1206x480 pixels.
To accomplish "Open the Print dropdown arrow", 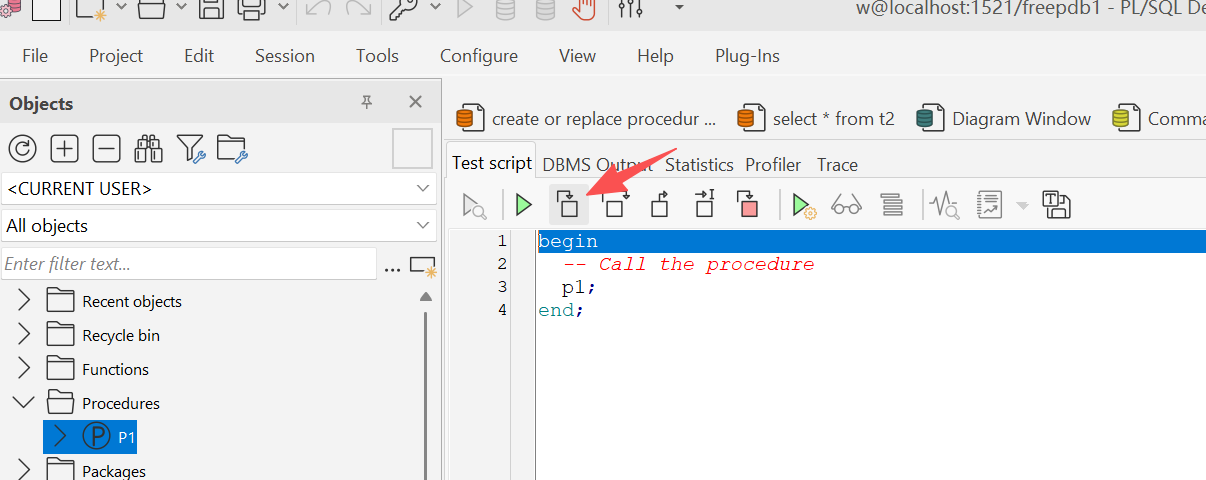I will [x=282, y=6].
